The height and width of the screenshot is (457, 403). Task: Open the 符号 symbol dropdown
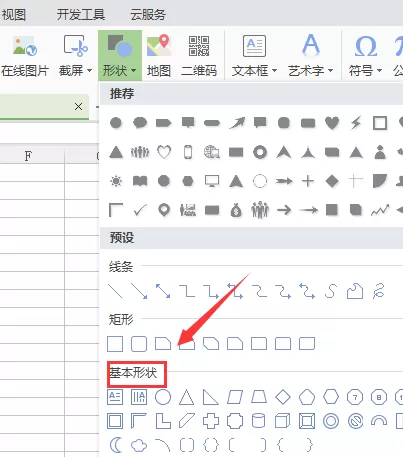point(365,56)
